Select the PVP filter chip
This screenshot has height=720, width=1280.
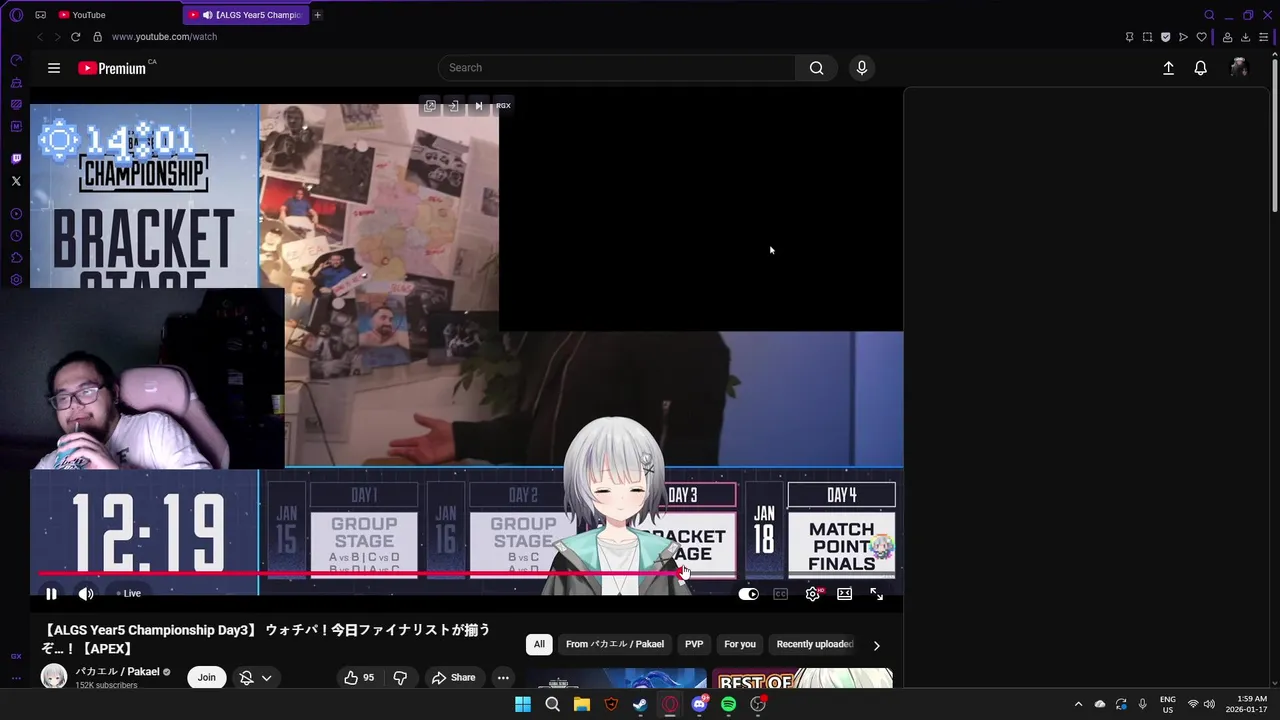pos(694,644)
